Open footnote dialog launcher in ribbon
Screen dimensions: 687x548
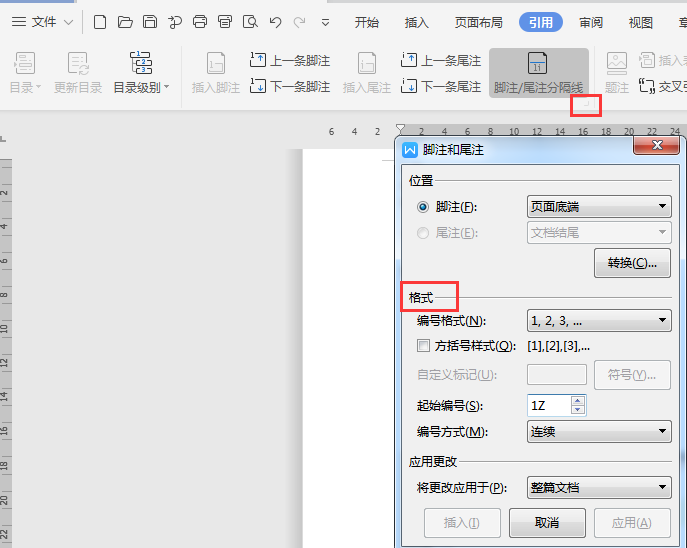pyautogui.click(x=586, y=105)
